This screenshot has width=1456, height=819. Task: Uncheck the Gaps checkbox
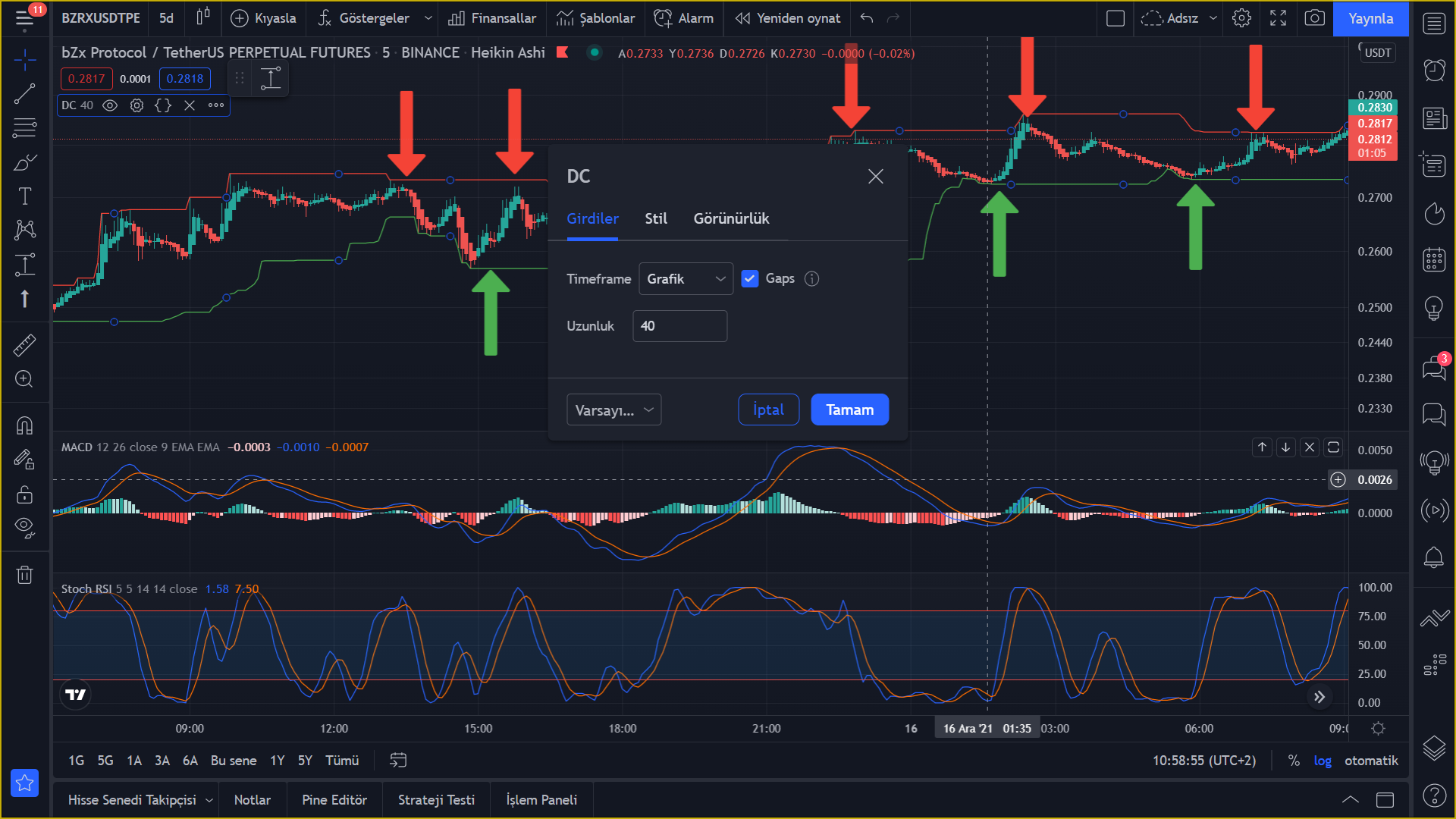point(750,278)
